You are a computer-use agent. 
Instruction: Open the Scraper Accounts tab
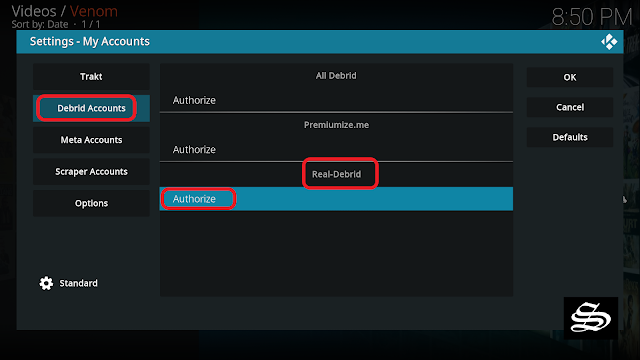91,171
